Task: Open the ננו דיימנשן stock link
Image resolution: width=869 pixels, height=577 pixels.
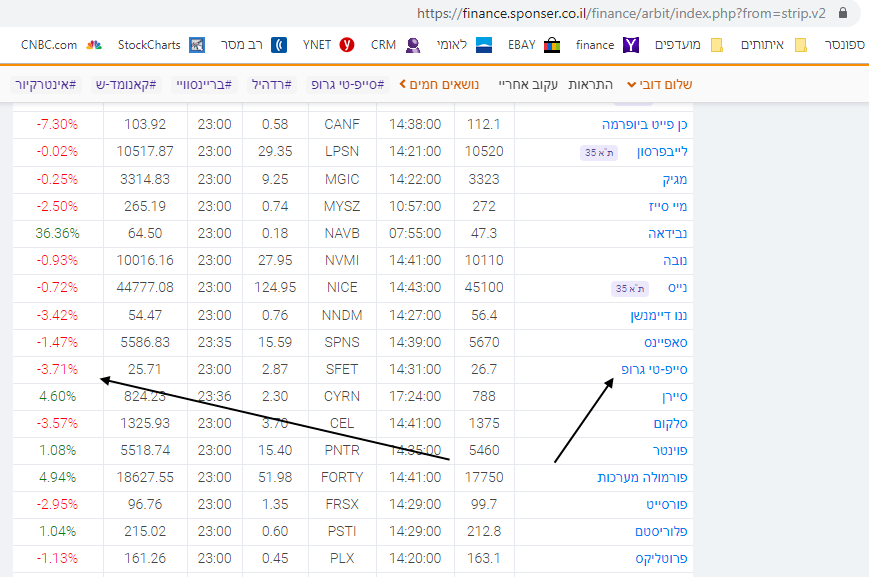Action: 658,315
